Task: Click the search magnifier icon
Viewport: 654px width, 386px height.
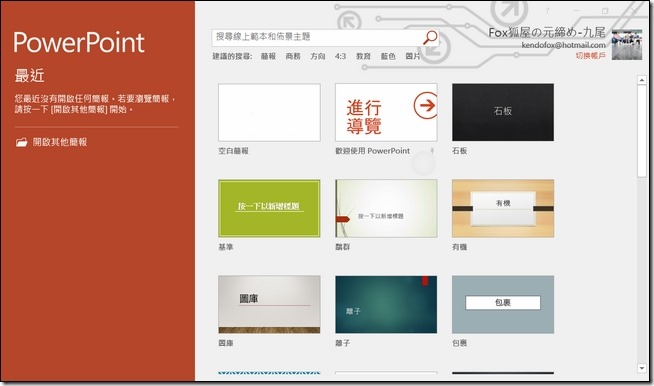Action: pyautogui.click(x=430, y=37)
